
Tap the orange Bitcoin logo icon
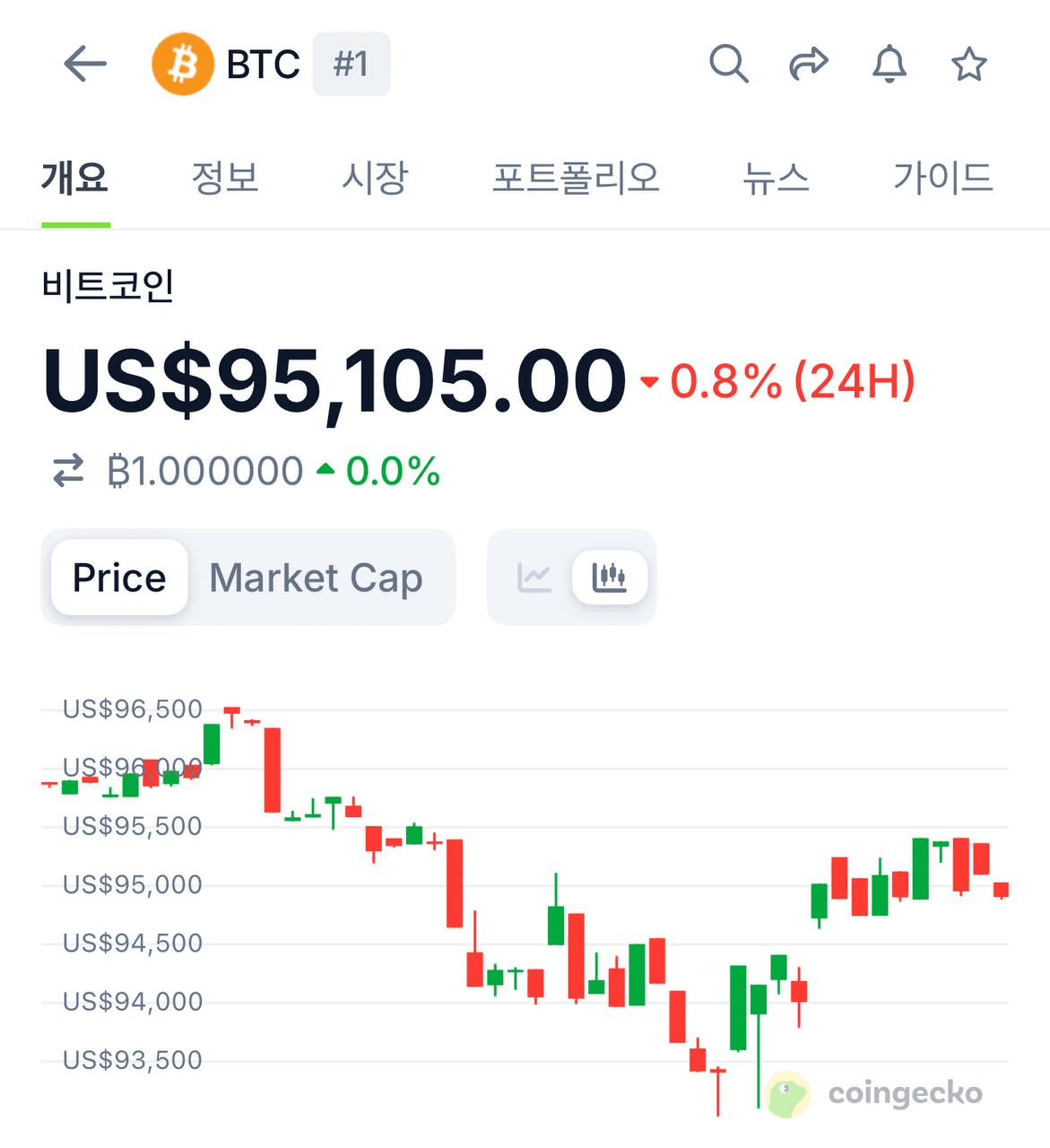pyautogui.click(x=183, y=64)
